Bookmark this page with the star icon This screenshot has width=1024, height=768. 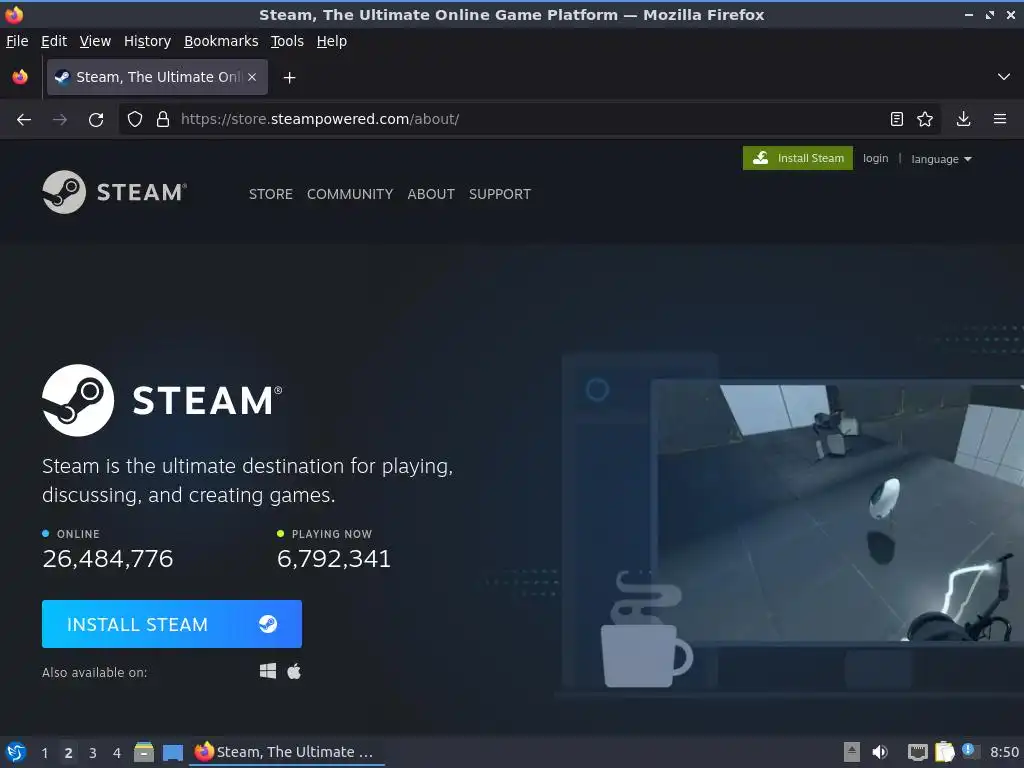tap(925, 119)
